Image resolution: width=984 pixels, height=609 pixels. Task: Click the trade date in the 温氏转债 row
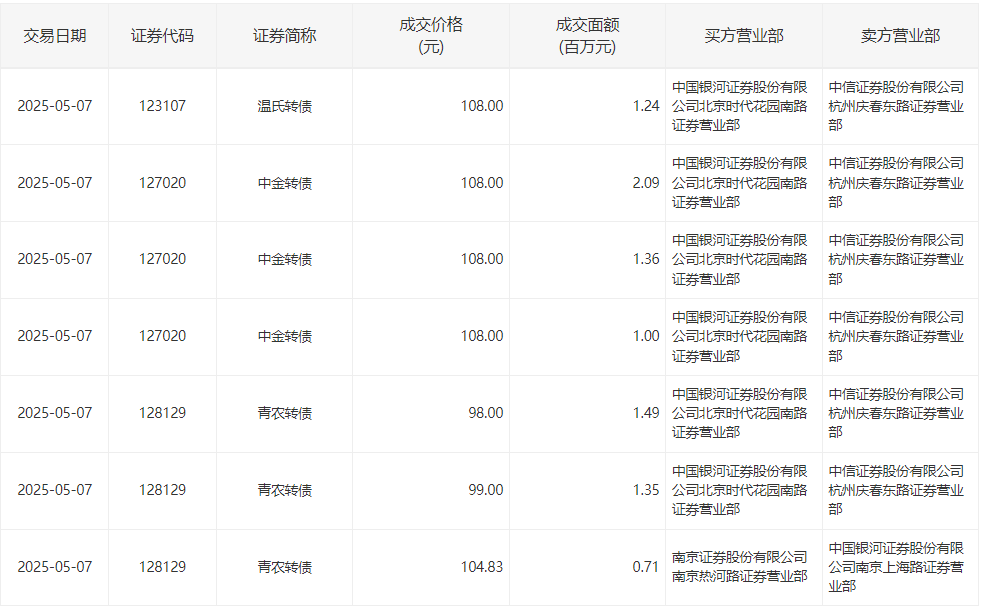(x=55, y=106)
